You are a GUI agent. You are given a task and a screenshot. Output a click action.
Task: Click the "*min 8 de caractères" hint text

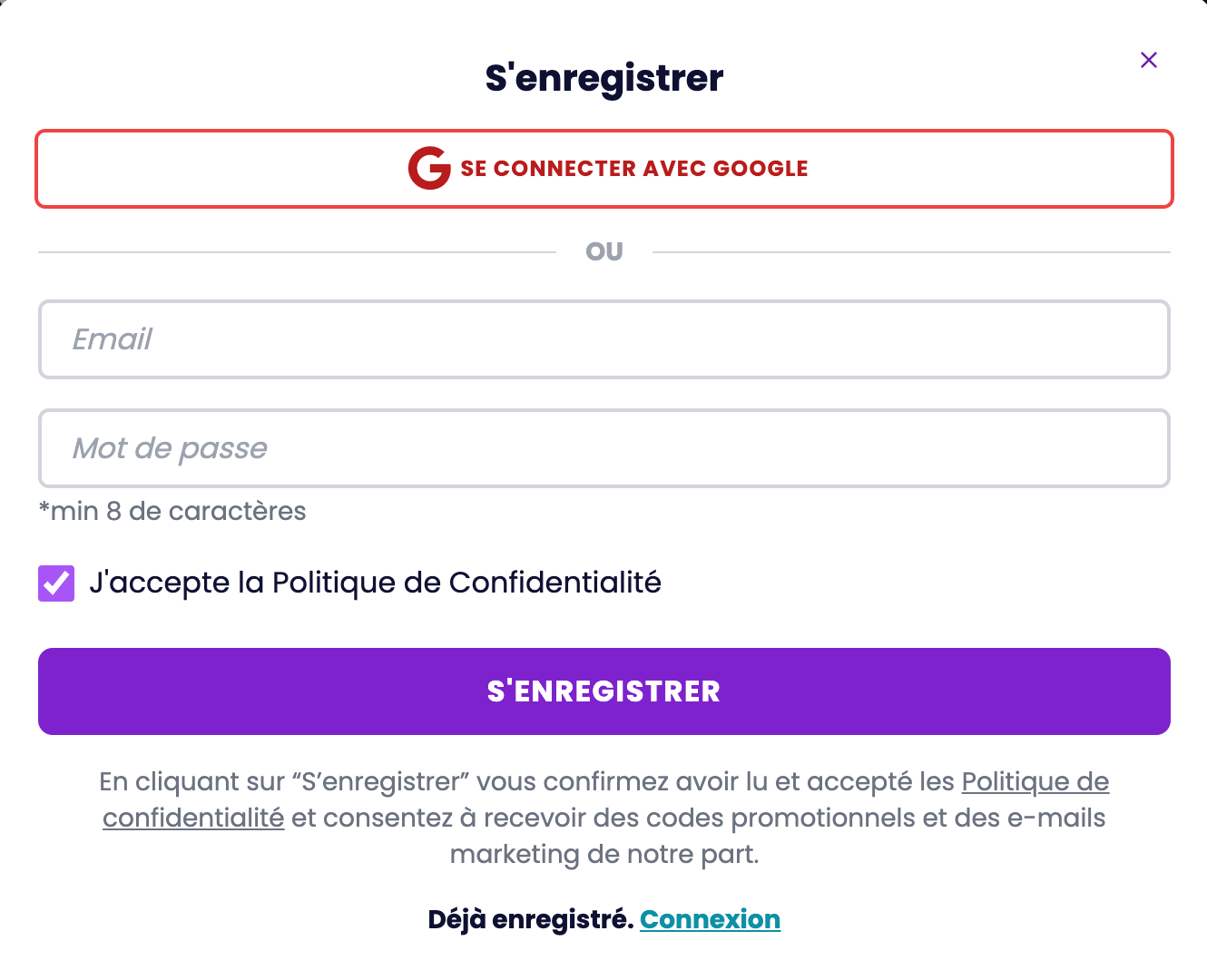coord(172,511)
